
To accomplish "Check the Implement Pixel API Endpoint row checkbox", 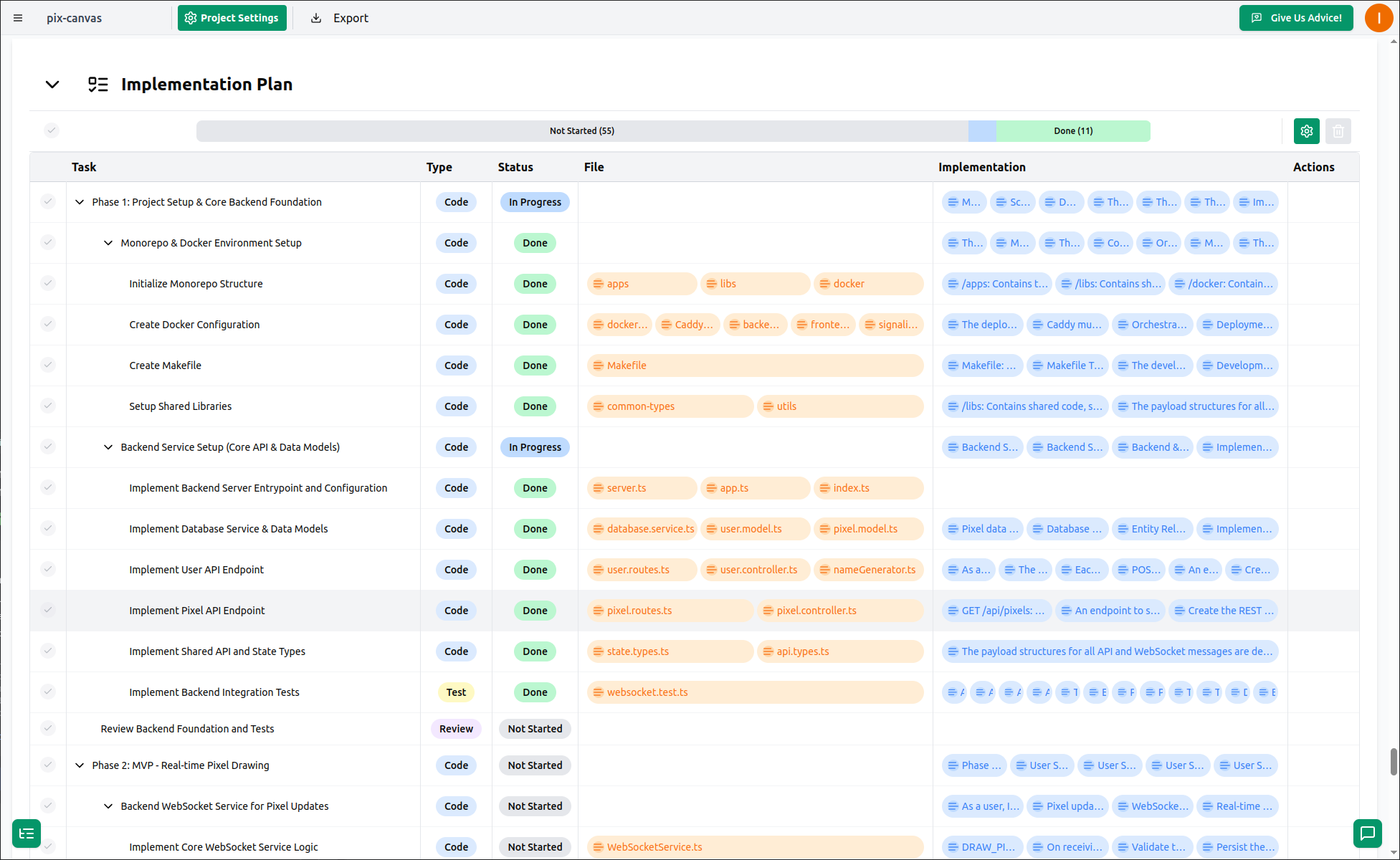I will [x=48, y=610].
